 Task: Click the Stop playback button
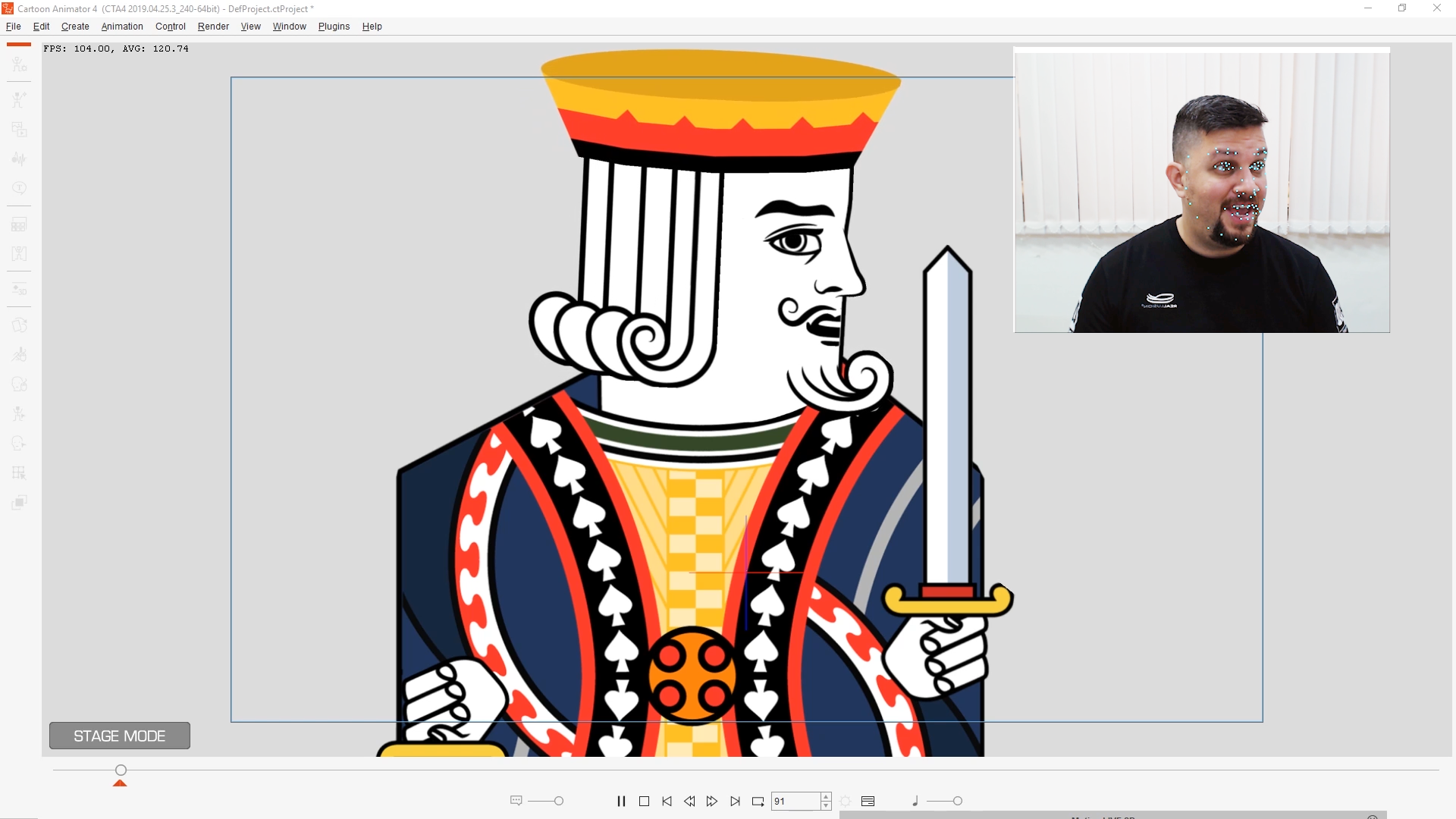644,801
